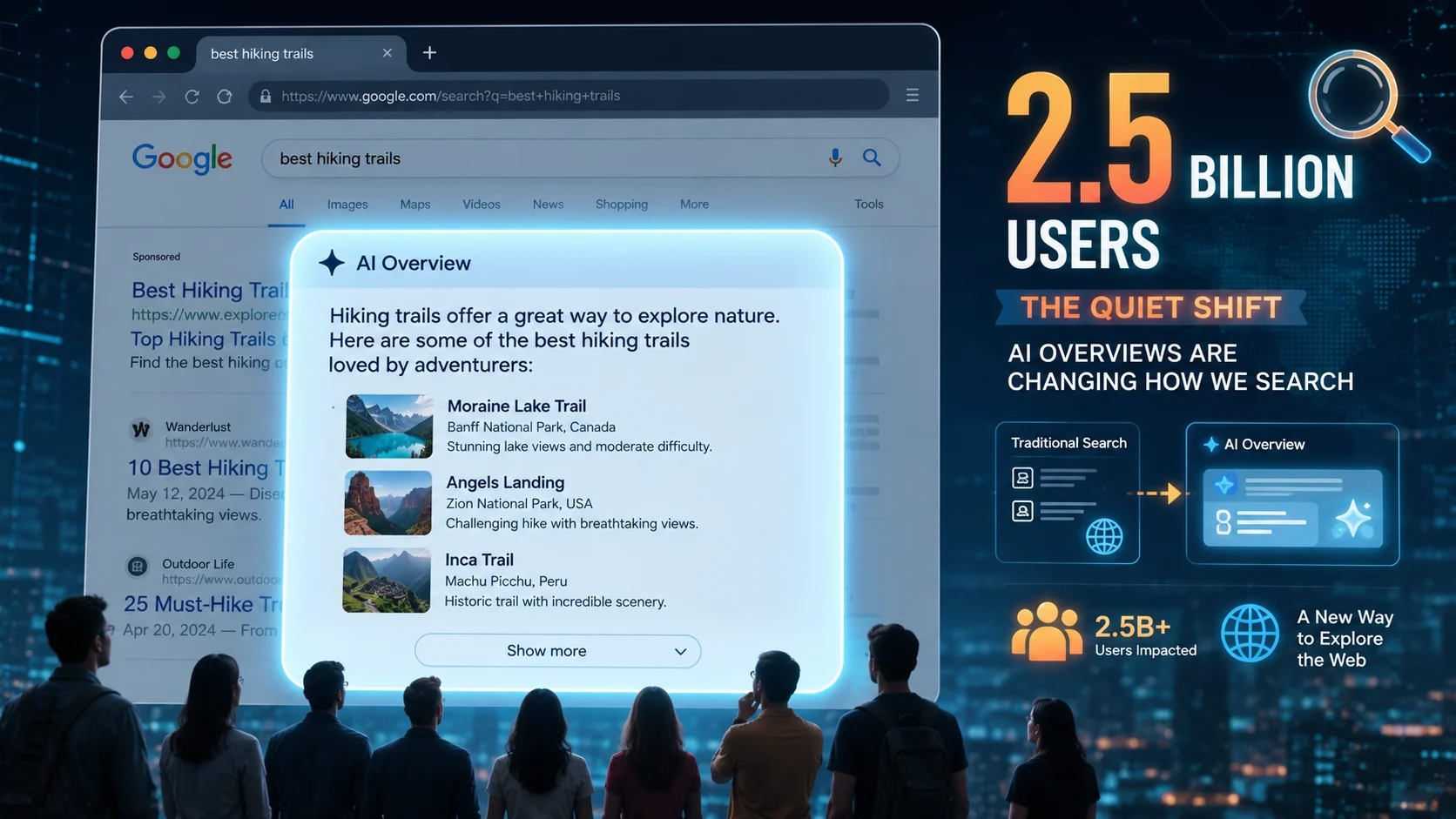Switch to the Images search tab

(x=347, y=205)
